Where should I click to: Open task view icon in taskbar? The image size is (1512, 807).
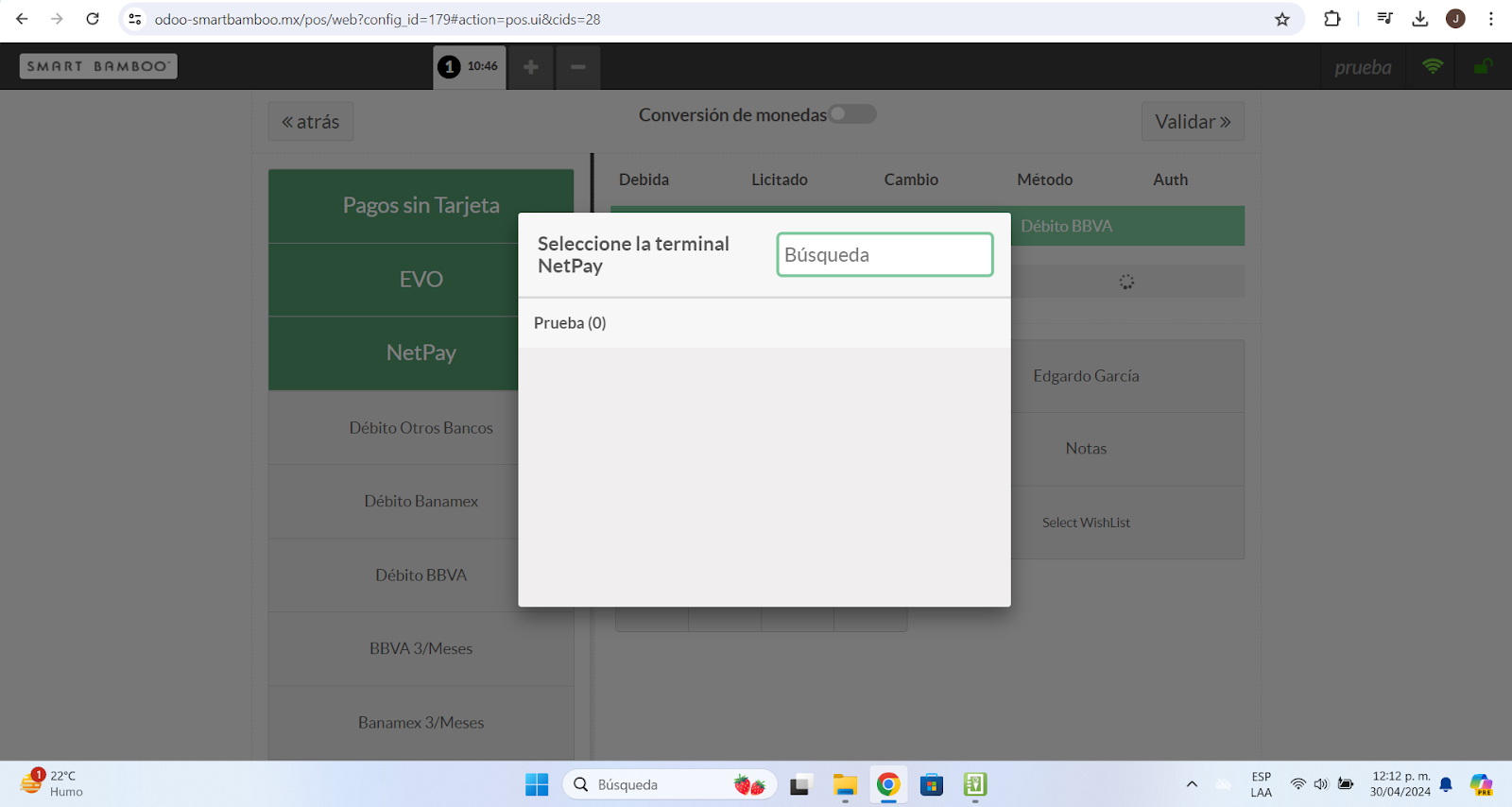pos(800,784)
